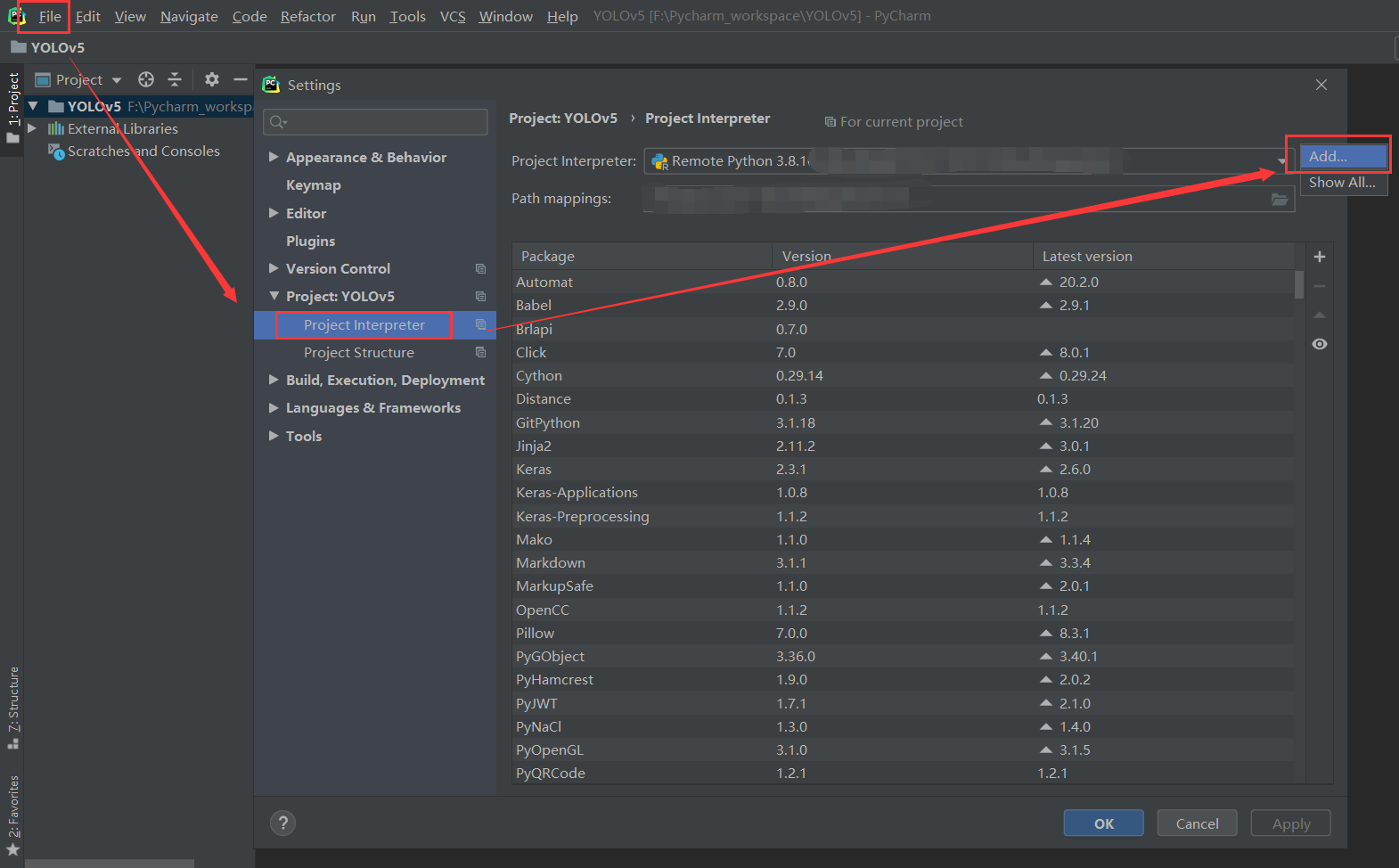The height and width of the screenshot is (868, 1399).
Task: Click the collapse all icon in Project panel
Action: tap(175, 79)
